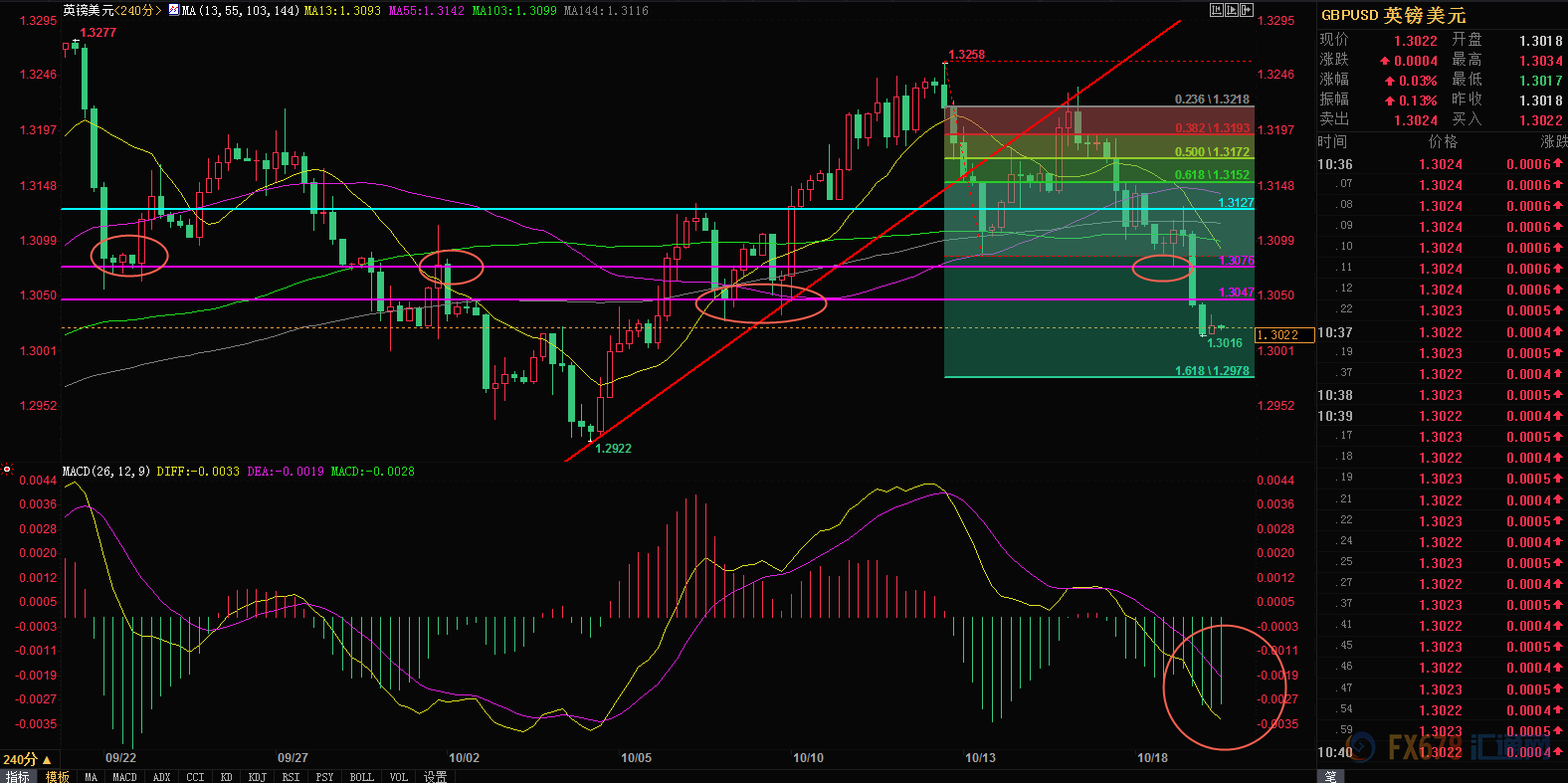Click the 1.3258 swing high label
Screen dimensions: 1568x783
click(x=966, y=55)
